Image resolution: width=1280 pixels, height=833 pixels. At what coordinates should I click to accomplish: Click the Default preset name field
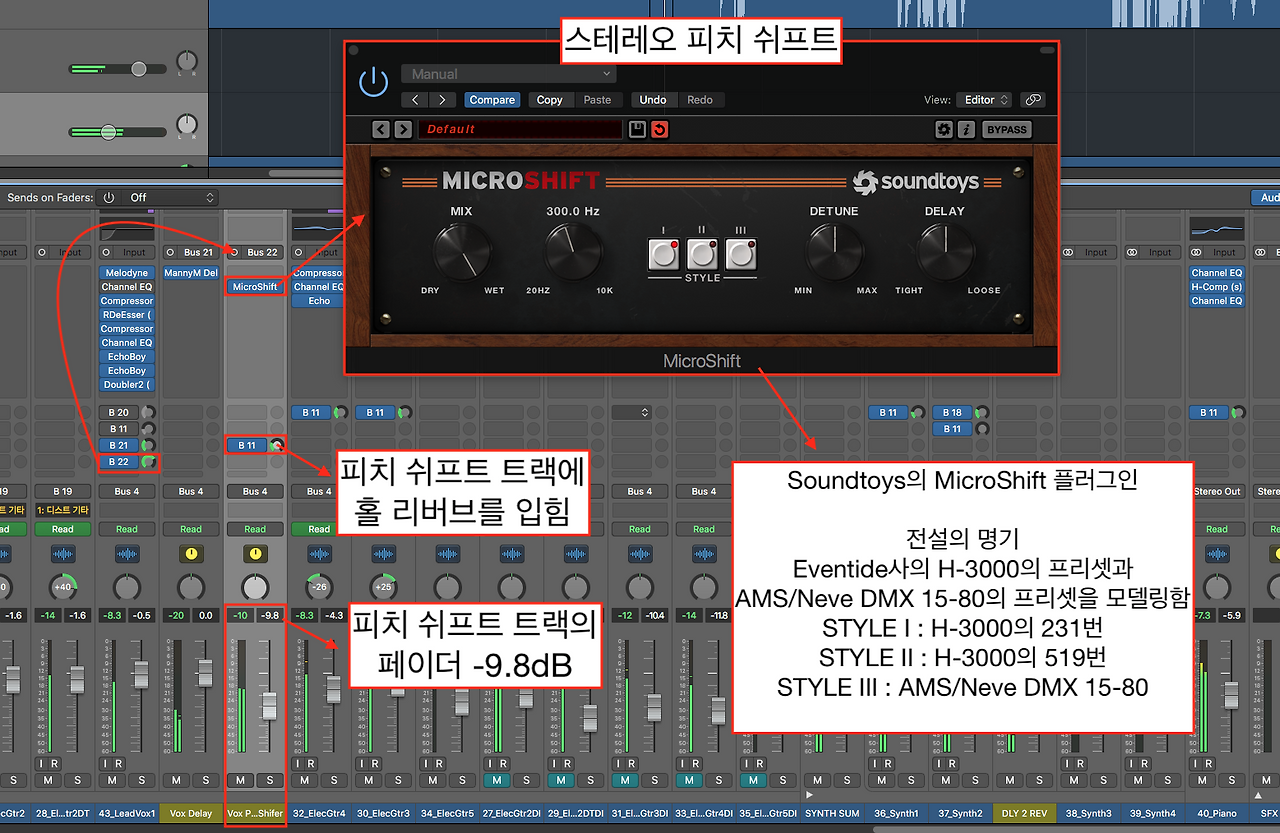coord(520,129)
